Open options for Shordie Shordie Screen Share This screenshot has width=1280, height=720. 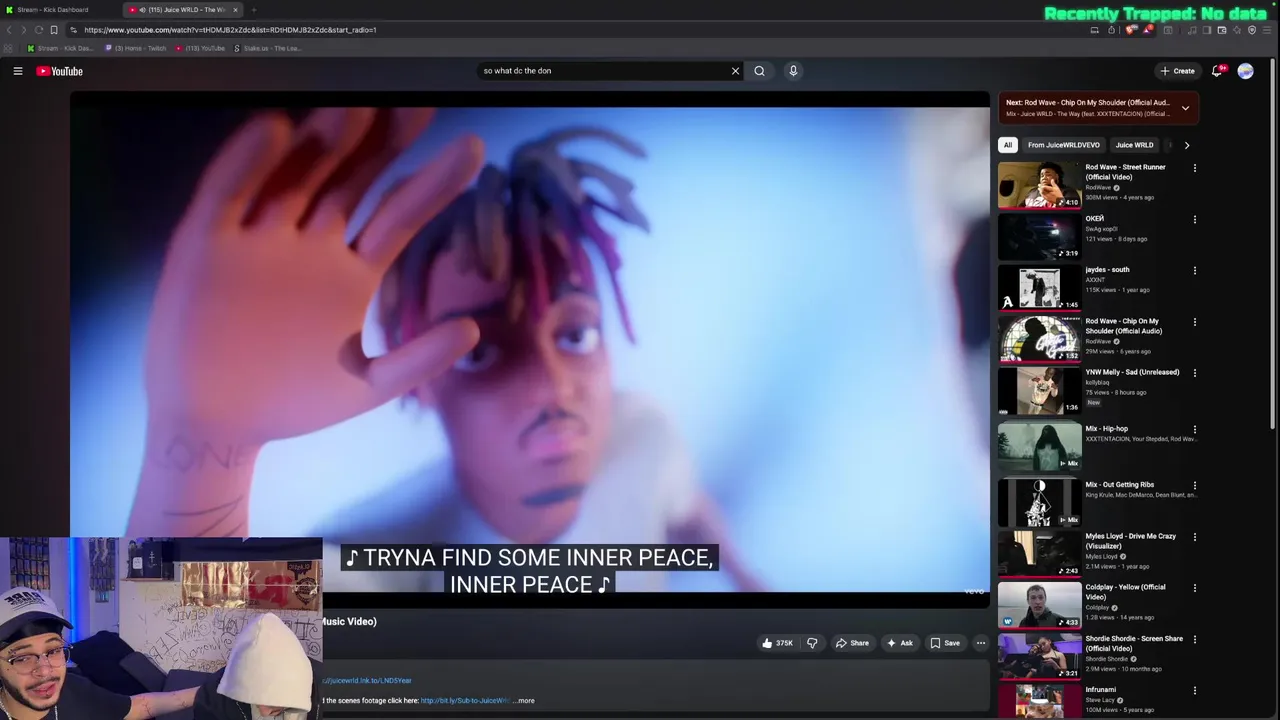click(x=1194, y=639)
